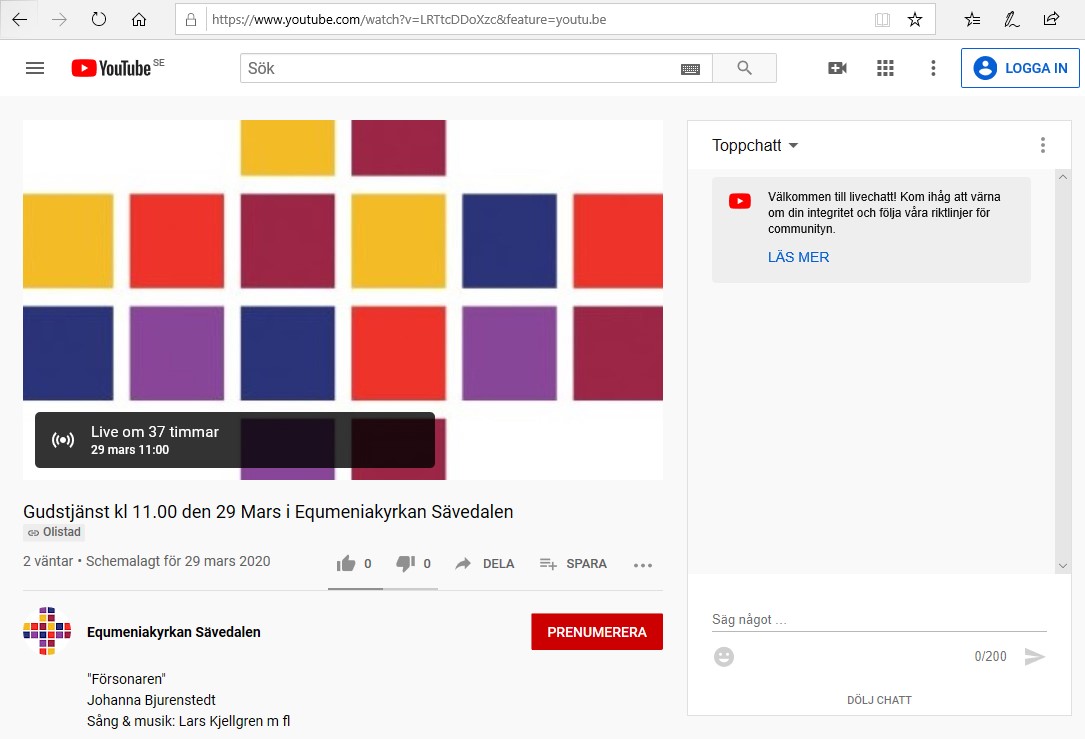Screen dimensions: 1085x739
Task: Open the browser home page icon
Action: [139, 19]
